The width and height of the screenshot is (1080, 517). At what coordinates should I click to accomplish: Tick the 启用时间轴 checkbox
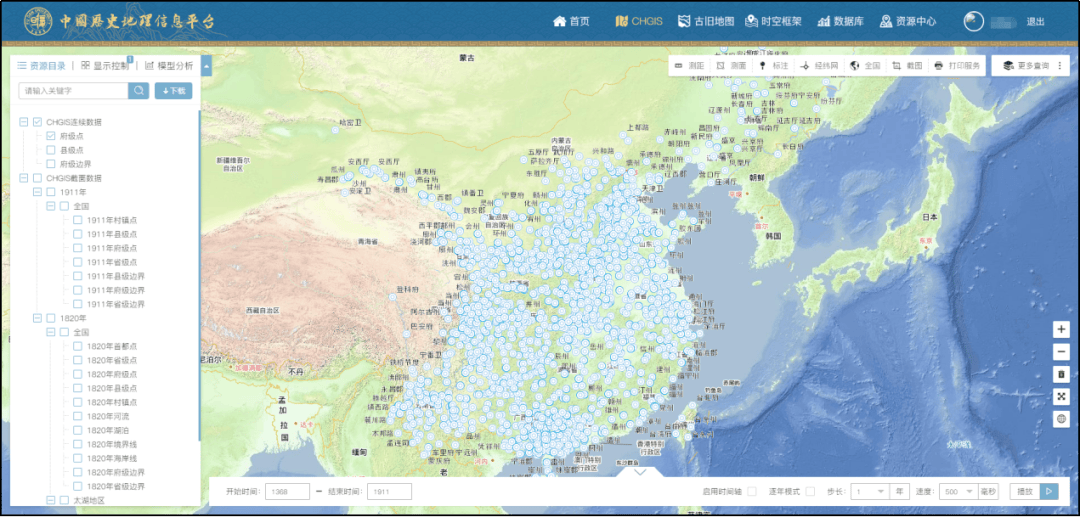(x=751, y=491)
